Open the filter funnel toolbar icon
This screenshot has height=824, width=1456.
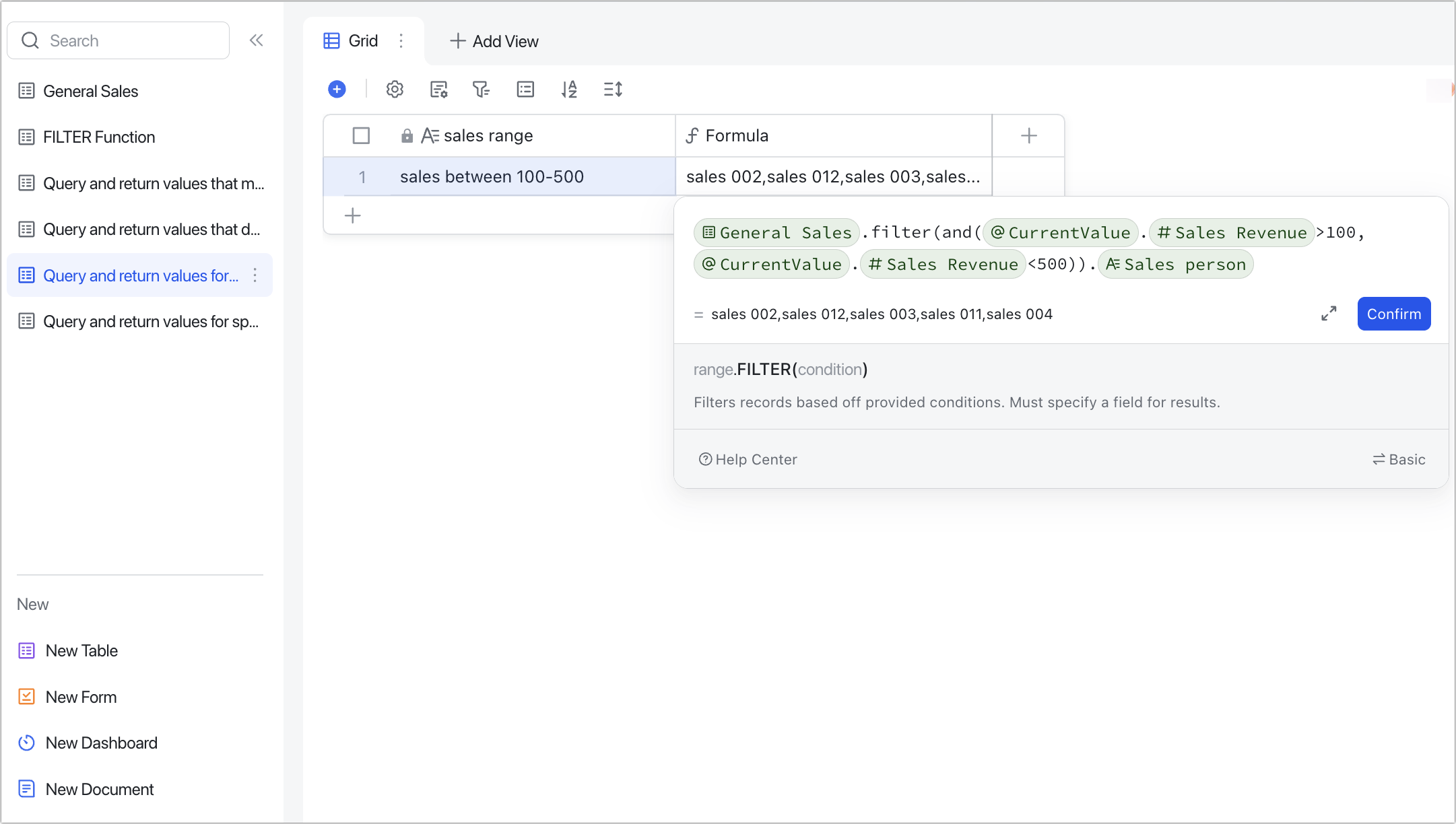coord(481,89)
